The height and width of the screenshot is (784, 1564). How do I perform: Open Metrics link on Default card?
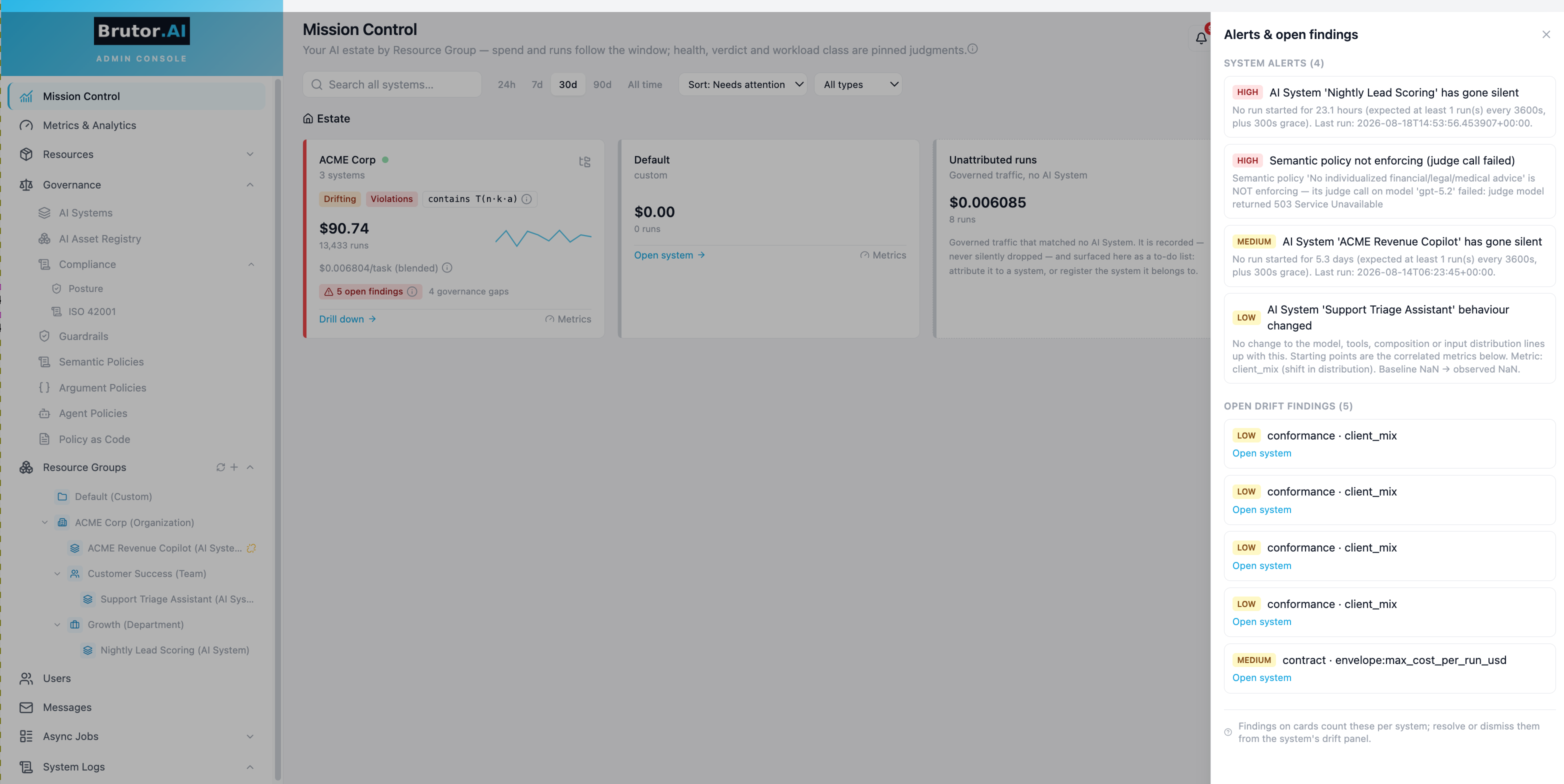click(883, 255)
